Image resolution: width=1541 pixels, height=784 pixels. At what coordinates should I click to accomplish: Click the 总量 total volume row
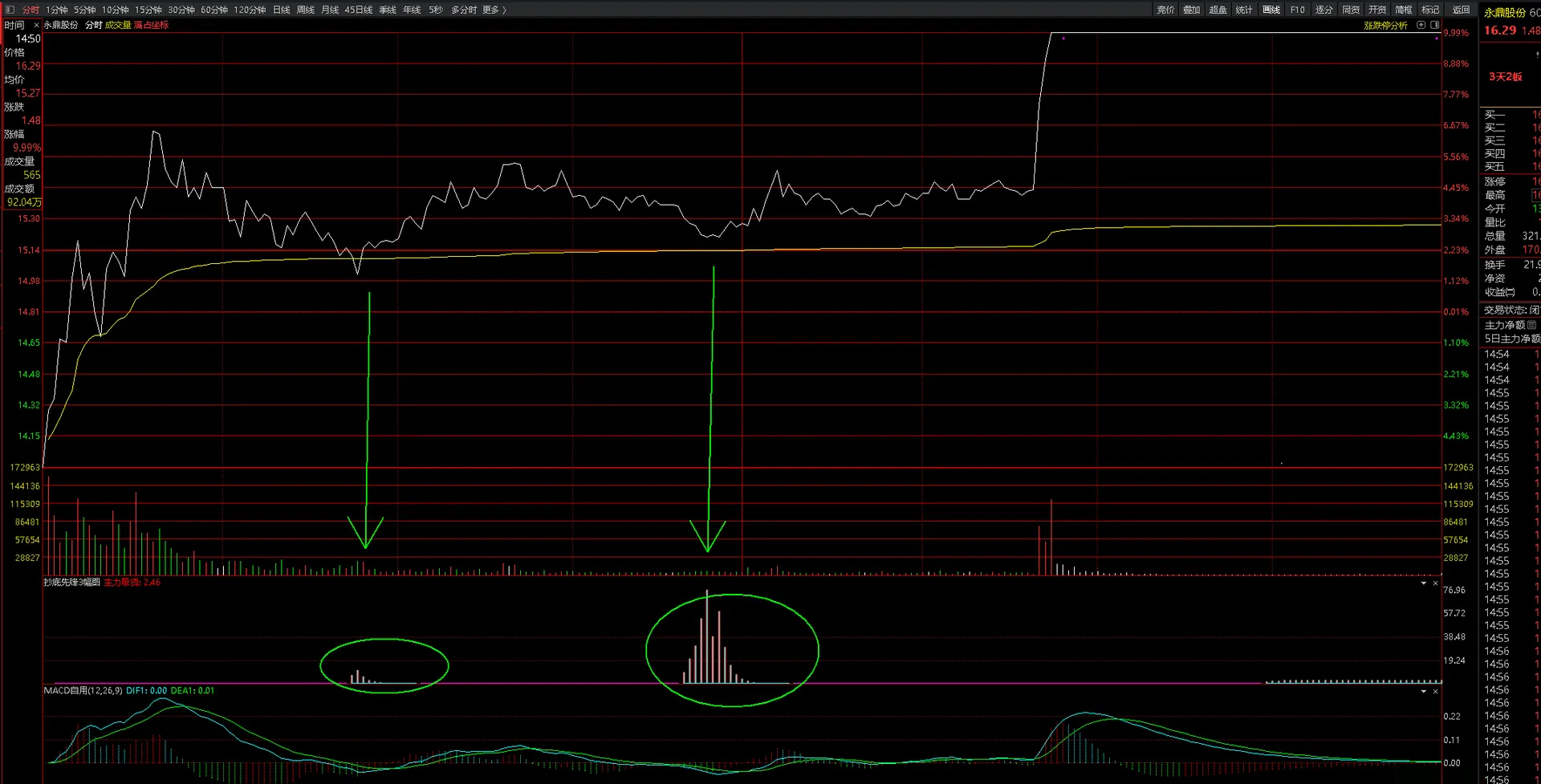pos(1511,237)
